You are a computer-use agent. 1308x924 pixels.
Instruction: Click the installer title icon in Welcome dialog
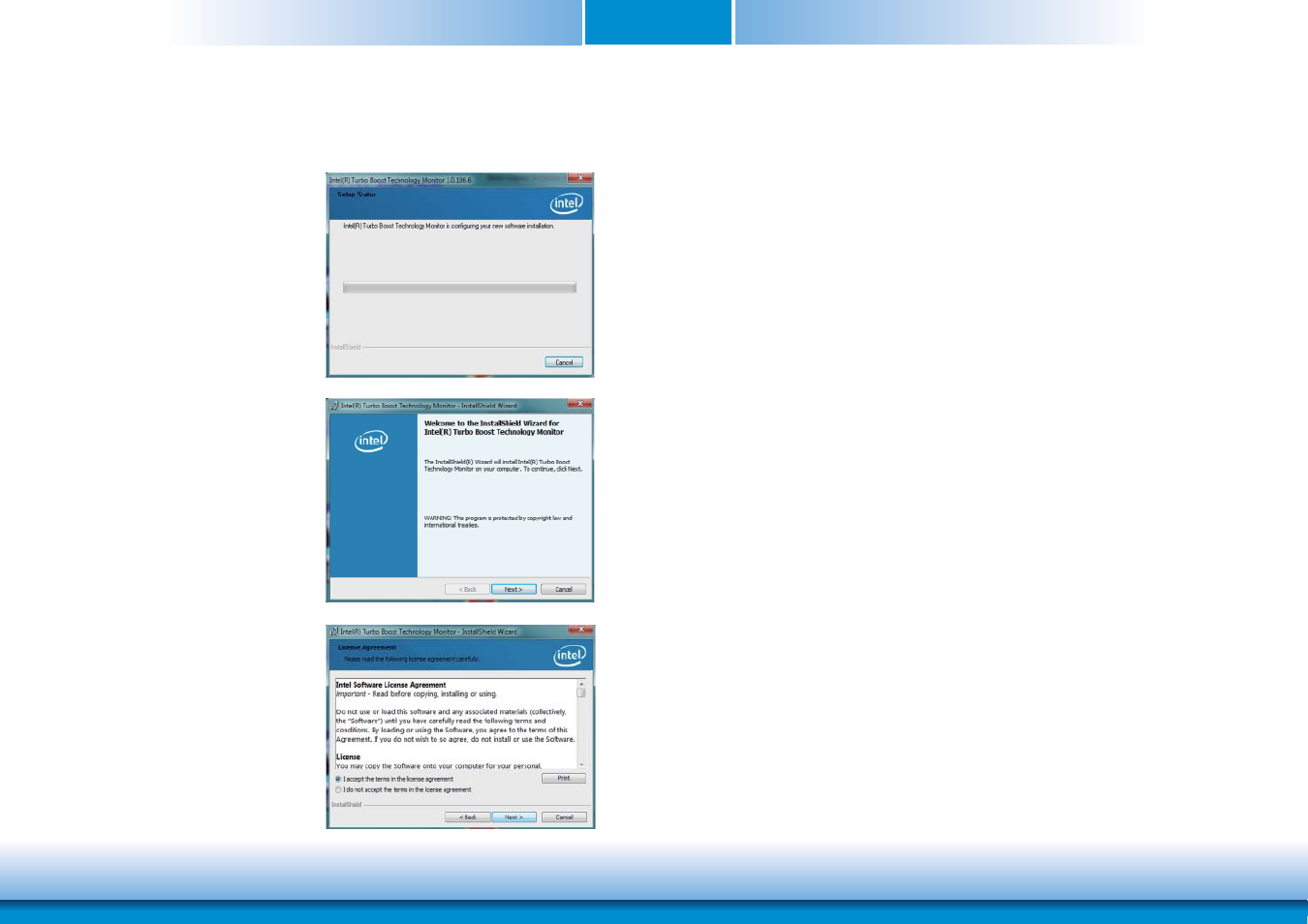pos(334,405)
